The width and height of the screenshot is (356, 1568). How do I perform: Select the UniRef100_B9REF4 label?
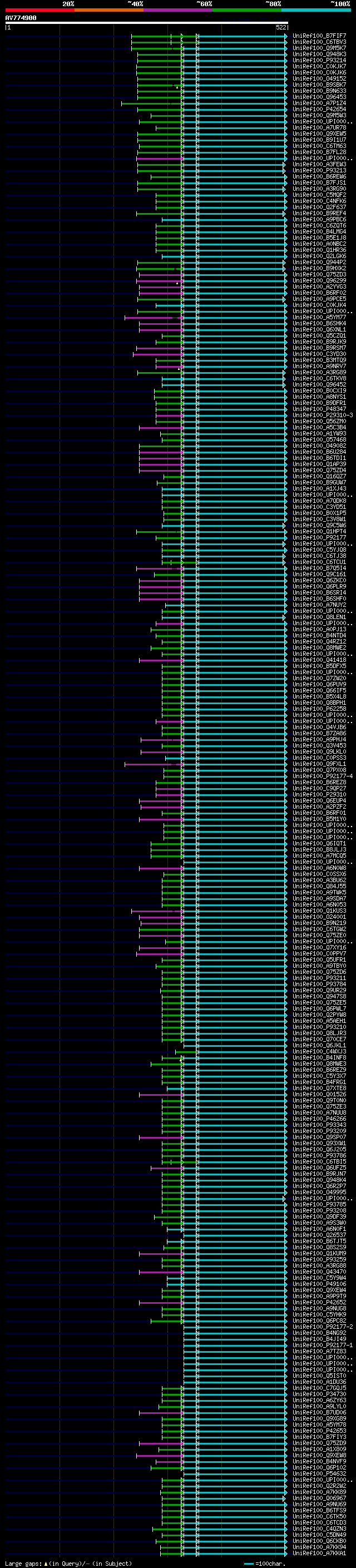(319, 213)
